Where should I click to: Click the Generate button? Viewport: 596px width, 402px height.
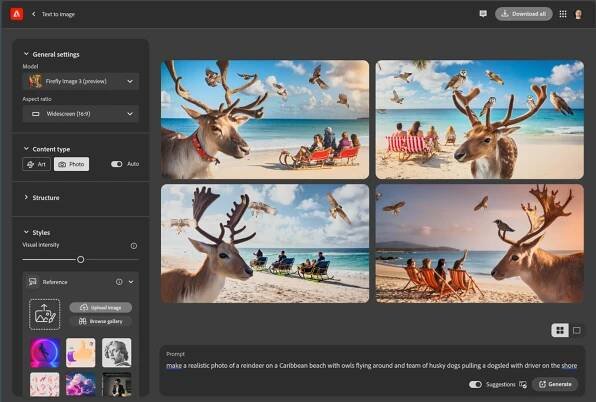coord(555,384)
